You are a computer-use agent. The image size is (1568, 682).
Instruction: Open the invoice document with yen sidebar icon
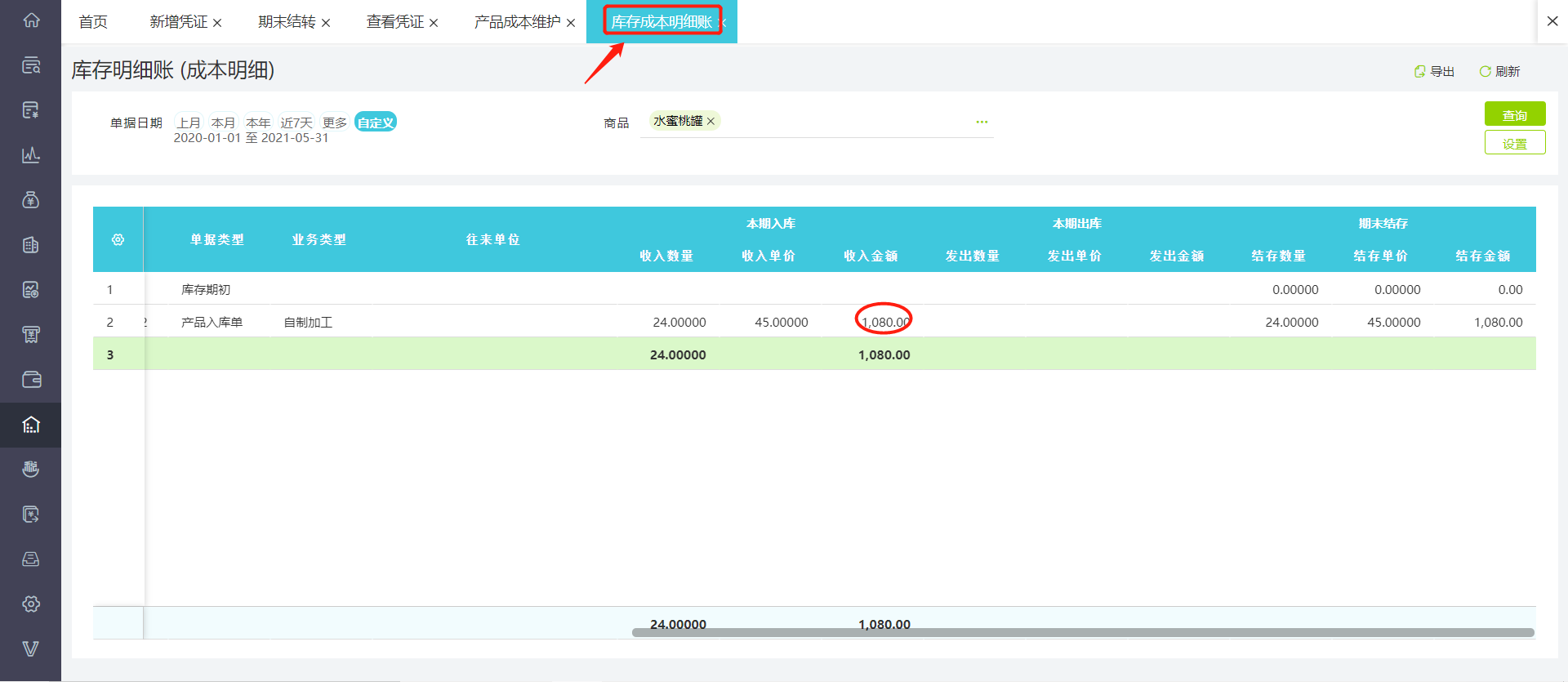[x=31, y=110]
